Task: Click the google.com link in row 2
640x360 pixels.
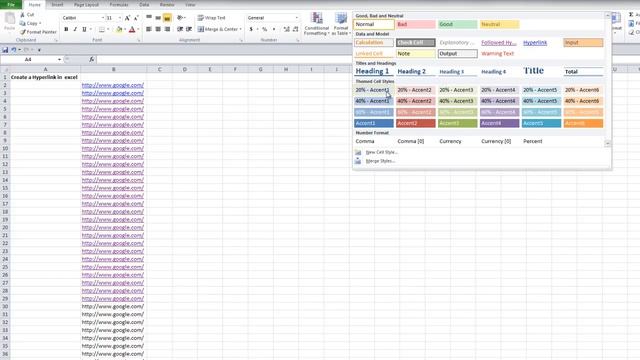Action: tap(113, 85)
